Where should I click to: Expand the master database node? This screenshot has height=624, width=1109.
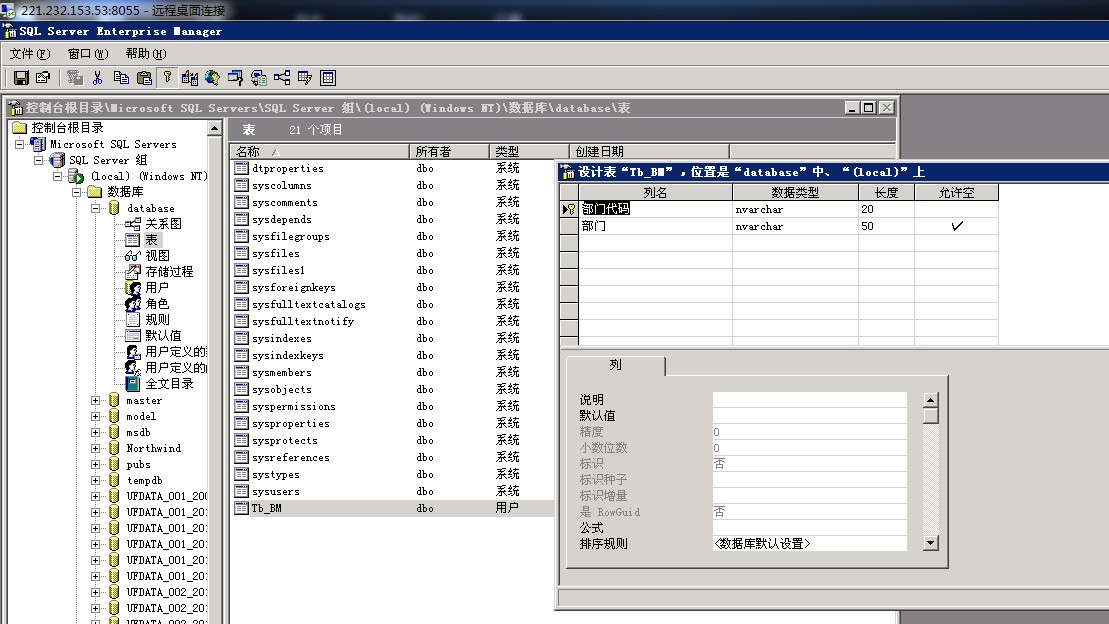click(95, 400)
